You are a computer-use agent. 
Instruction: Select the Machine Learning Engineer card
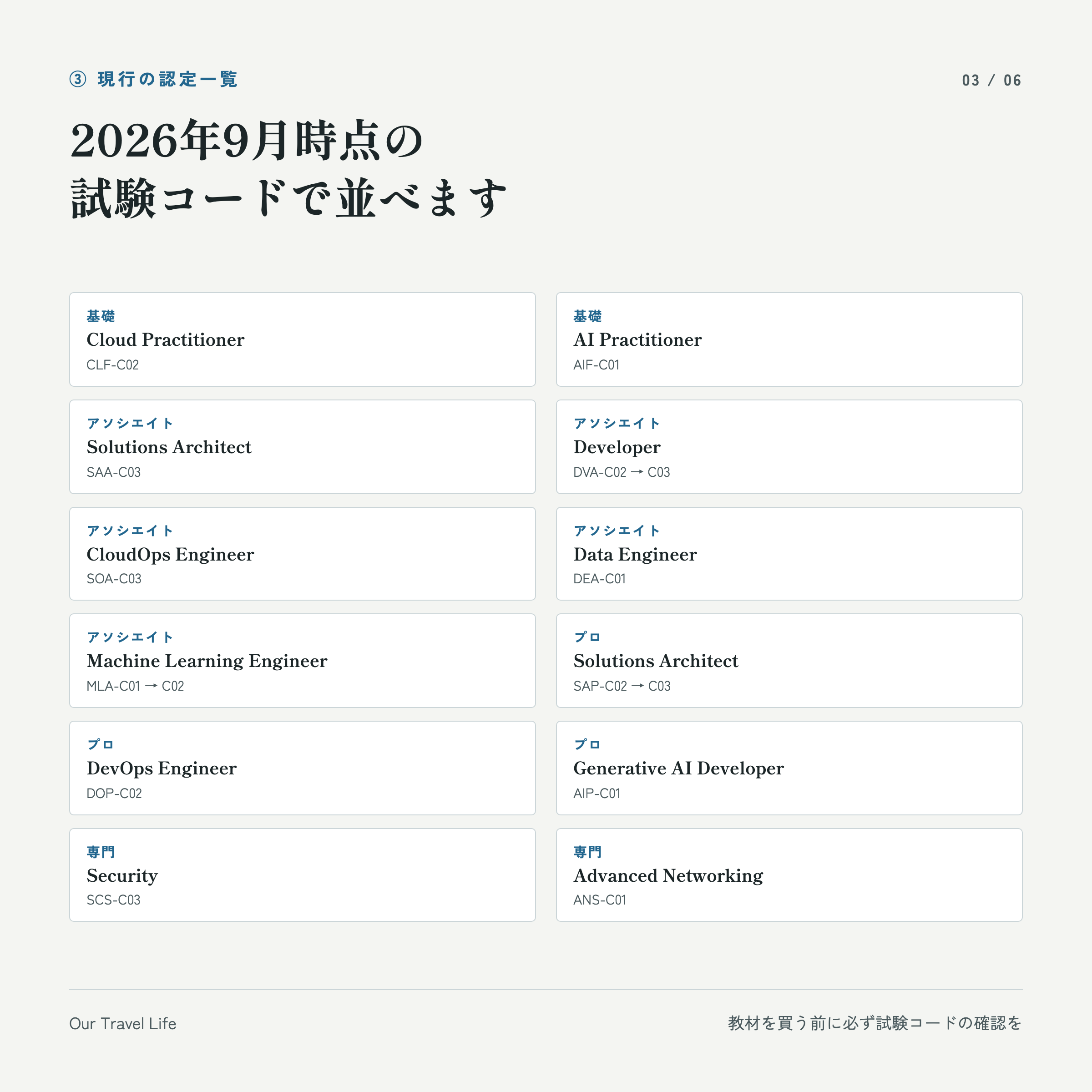303,660
